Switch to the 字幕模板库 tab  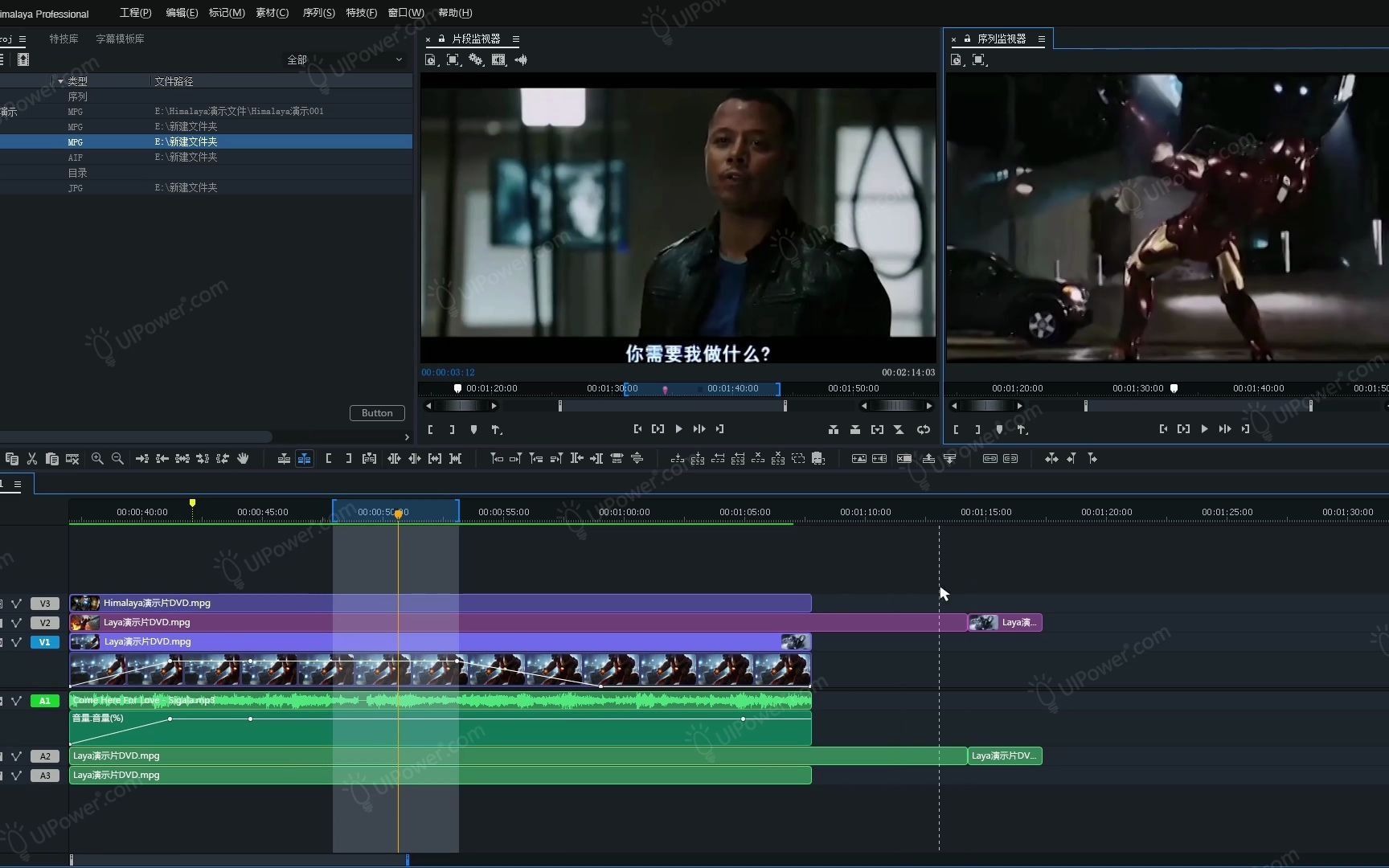[120, 39]
